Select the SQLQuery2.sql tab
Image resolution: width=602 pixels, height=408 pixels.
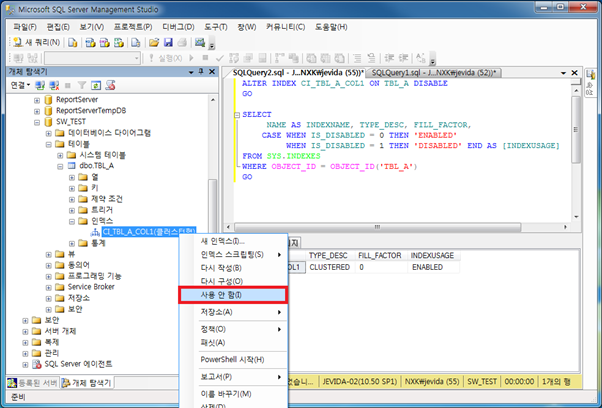(x=298, y=73)
